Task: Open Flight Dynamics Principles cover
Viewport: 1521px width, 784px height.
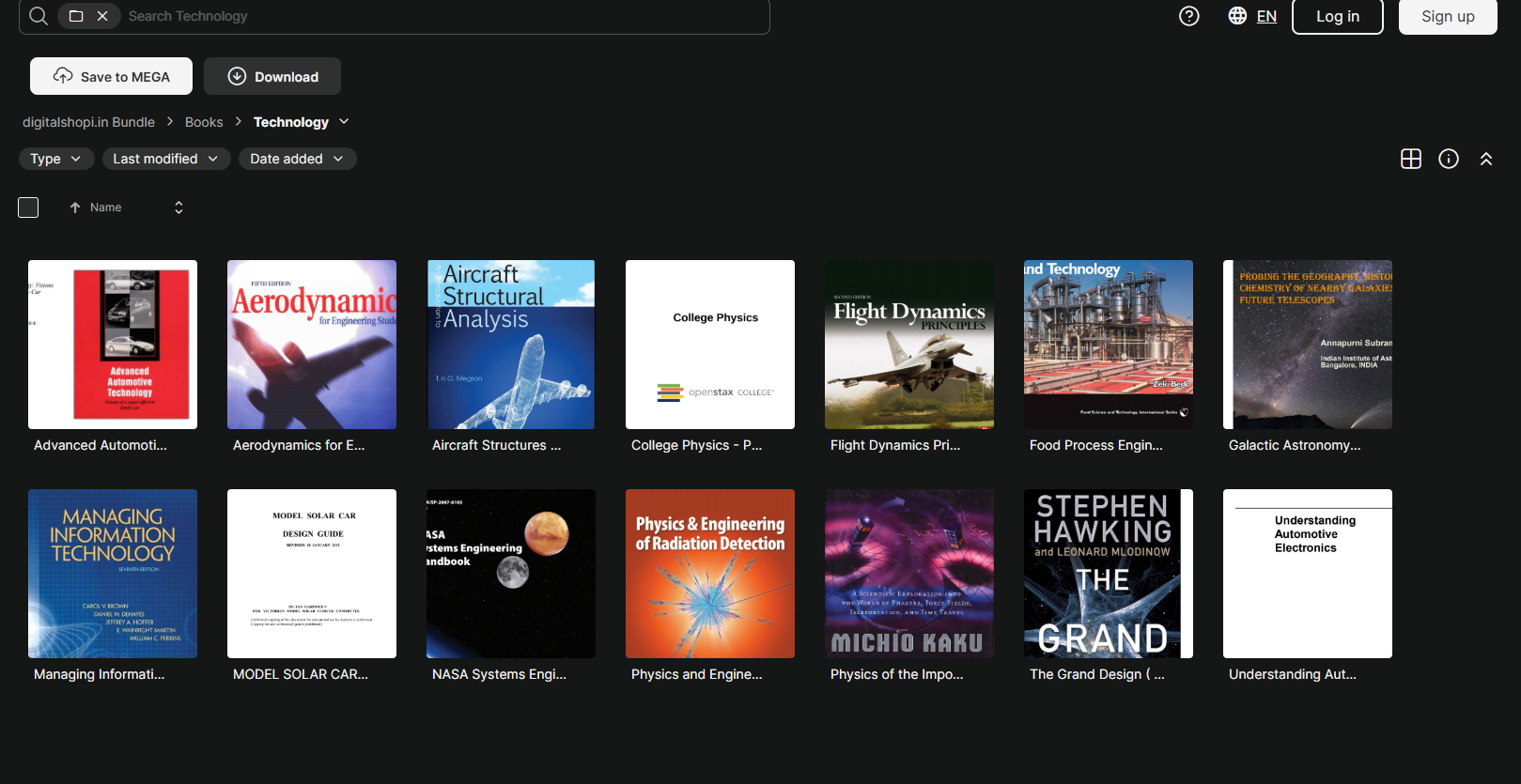Action: click(x=909, y=345)
